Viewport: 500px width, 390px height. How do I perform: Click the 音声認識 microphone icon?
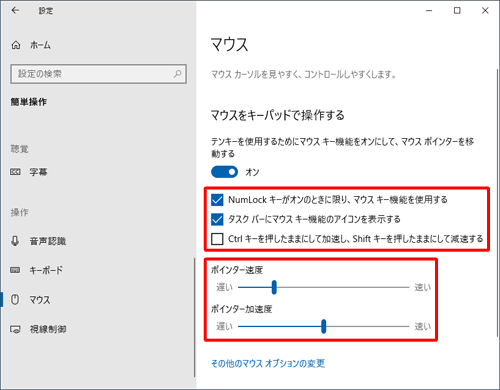[x=15, y=241]
